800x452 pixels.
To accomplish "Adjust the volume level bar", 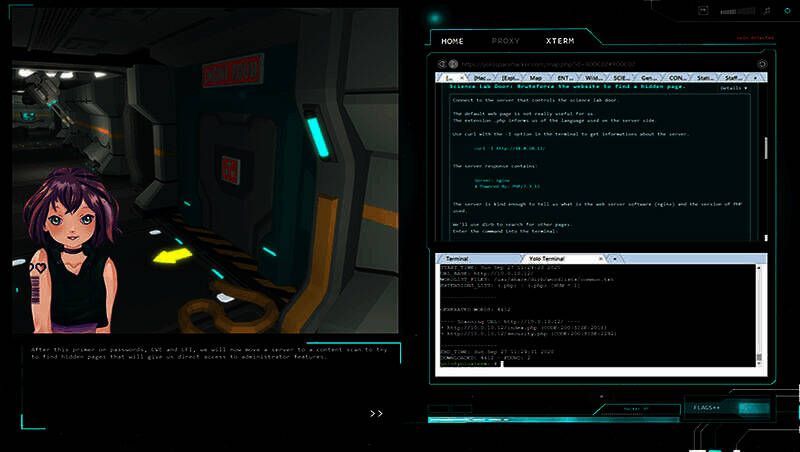I will click(x=735, y=11).
